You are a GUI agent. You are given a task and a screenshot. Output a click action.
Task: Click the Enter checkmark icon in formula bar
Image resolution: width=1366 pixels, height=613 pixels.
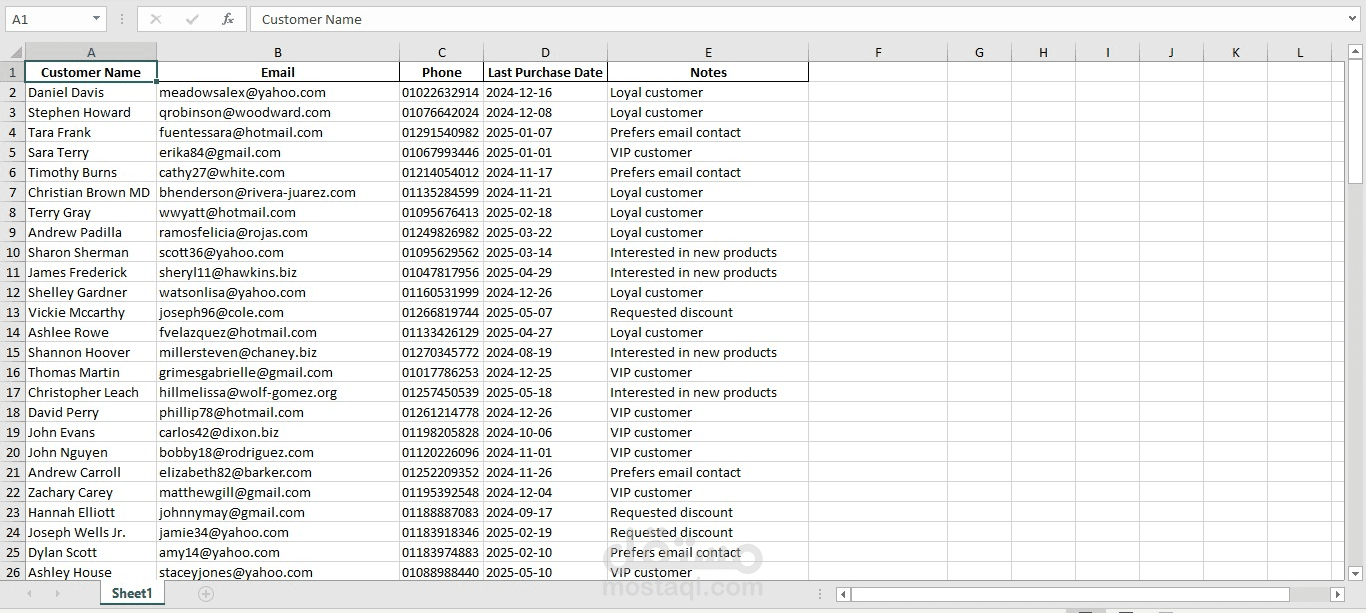(192, 19)
